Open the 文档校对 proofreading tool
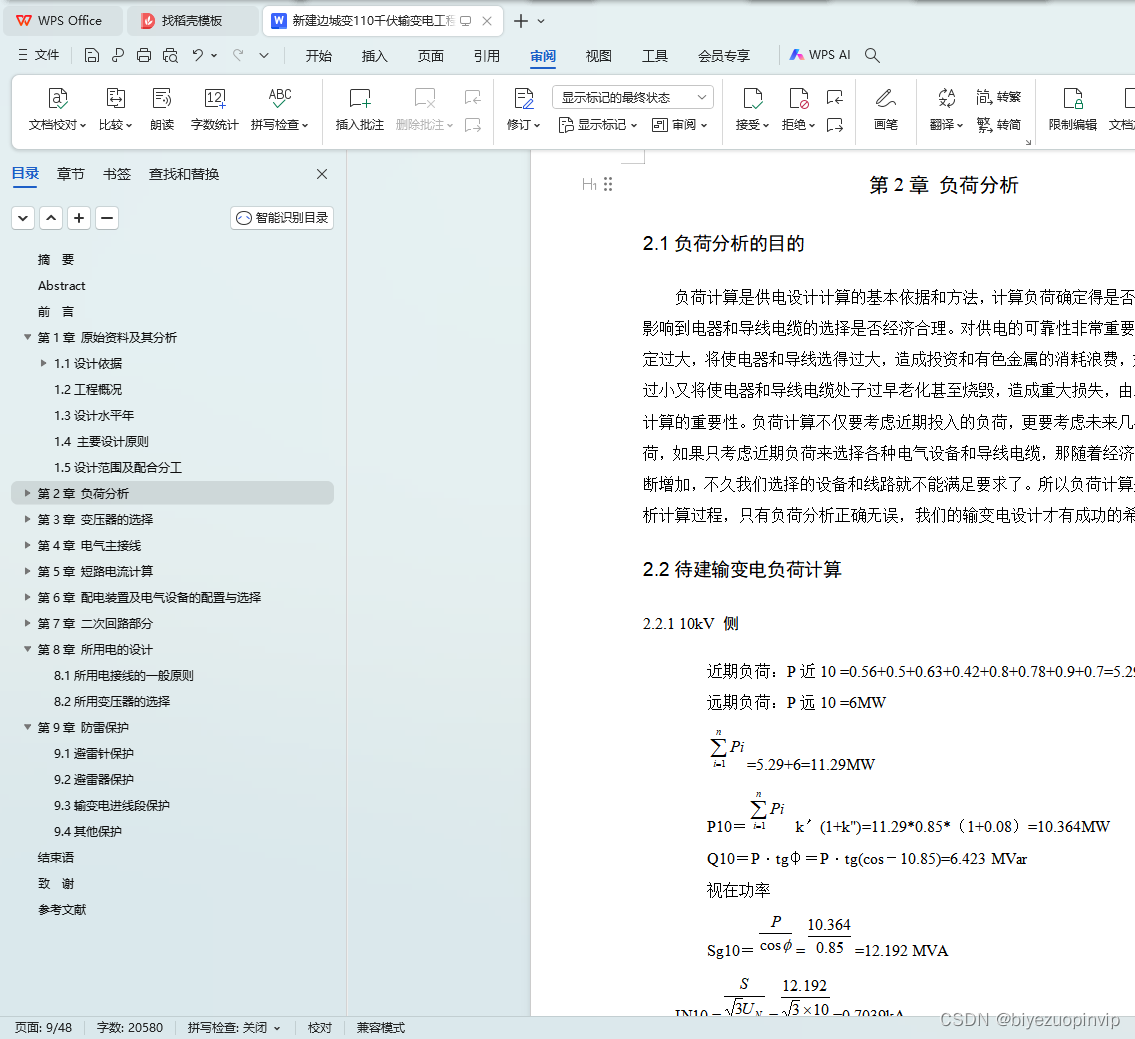 click(57, 109)
